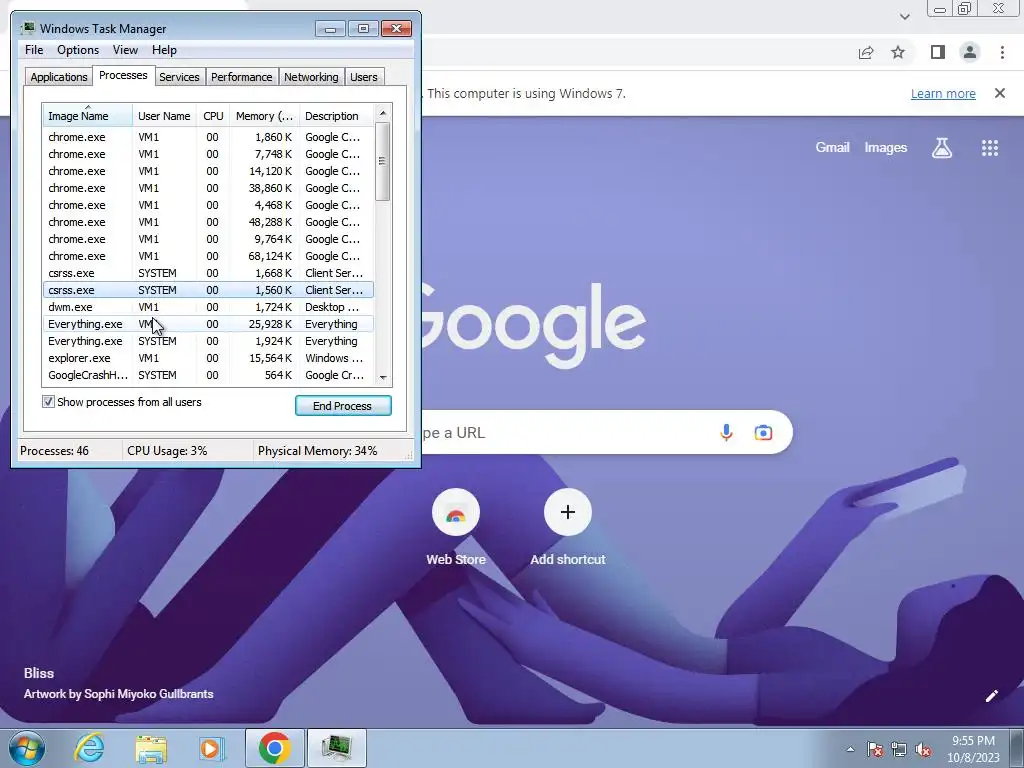This screenshot has width=1024, height=768.
Task: Open Windows Media Player taskbar icon
Action: pos(211,748)
